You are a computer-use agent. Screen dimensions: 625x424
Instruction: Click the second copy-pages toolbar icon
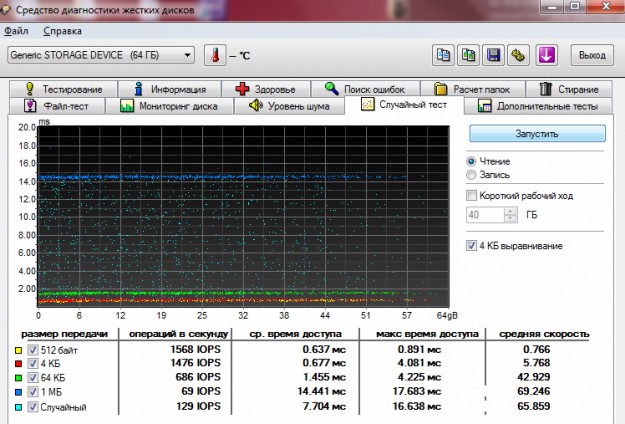[x=469, y=54]
